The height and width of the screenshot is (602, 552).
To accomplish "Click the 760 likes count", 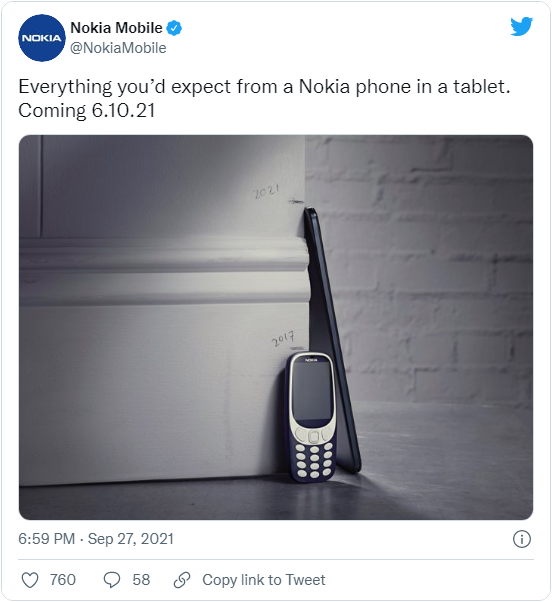I will point(63,580).
